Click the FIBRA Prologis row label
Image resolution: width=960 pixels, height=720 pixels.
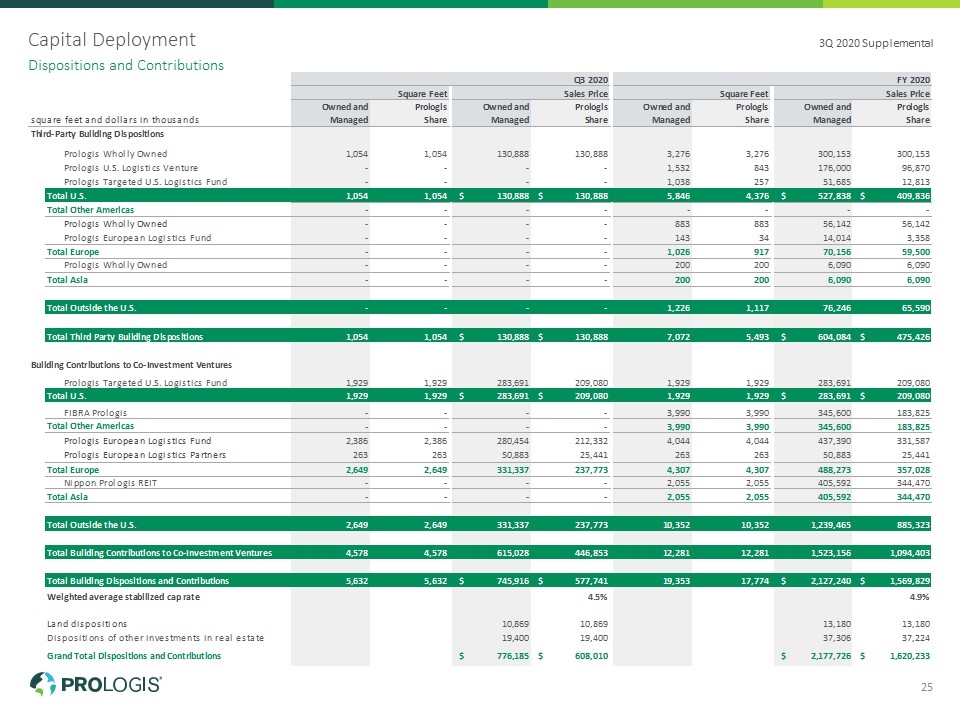pos(96,413)
